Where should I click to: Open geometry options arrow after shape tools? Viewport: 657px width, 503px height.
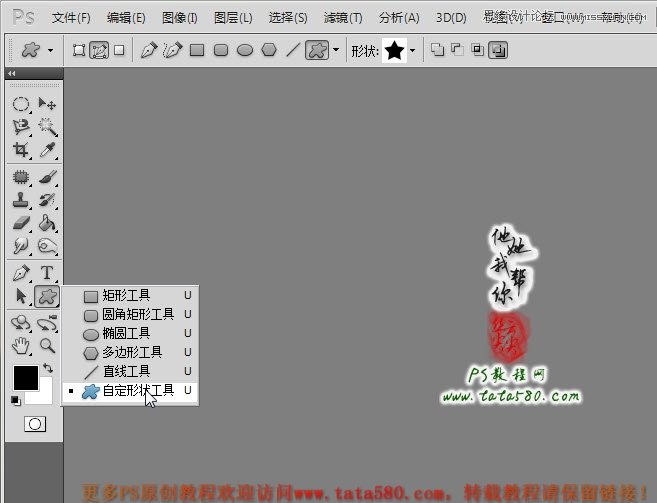click(336, 50)
